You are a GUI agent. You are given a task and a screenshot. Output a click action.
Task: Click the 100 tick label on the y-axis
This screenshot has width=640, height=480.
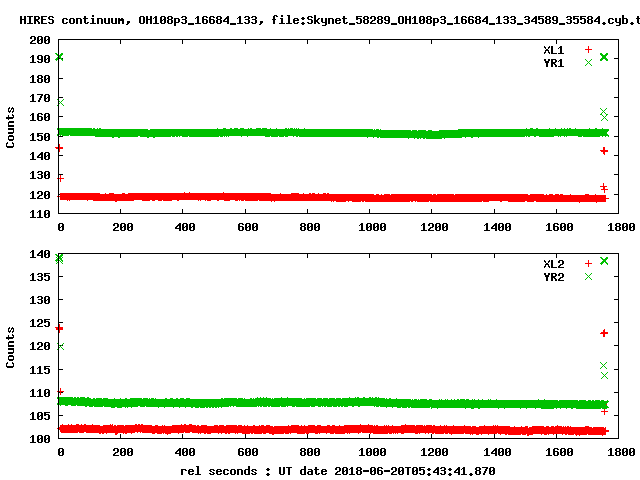click(x=40, y=439)
